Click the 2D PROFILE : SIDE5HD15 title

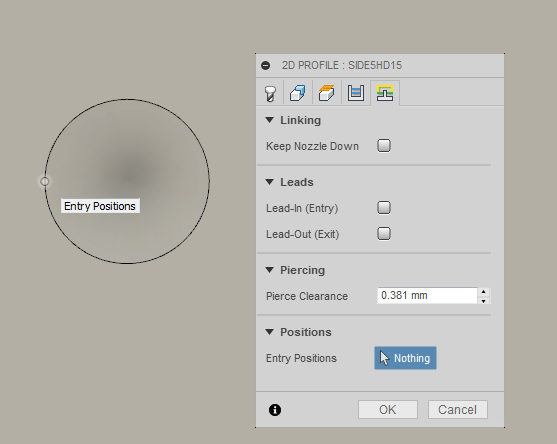[342, 65]
